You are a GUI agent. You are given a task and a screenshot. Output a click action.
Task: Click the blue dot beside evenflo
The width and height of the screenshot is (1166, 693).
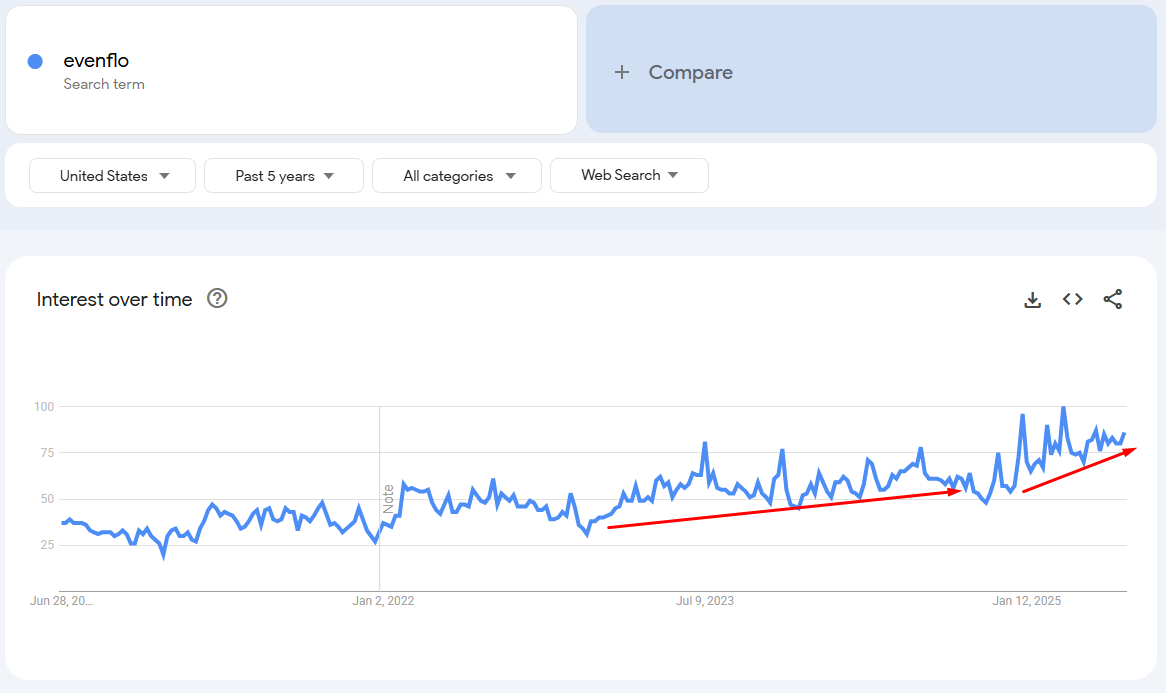[35, 62]
